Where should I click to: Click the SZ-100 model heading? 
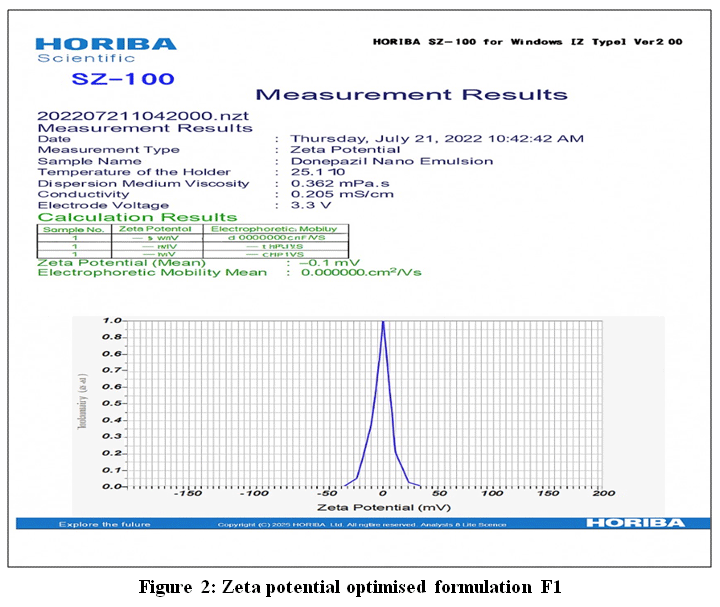(123, 79)
